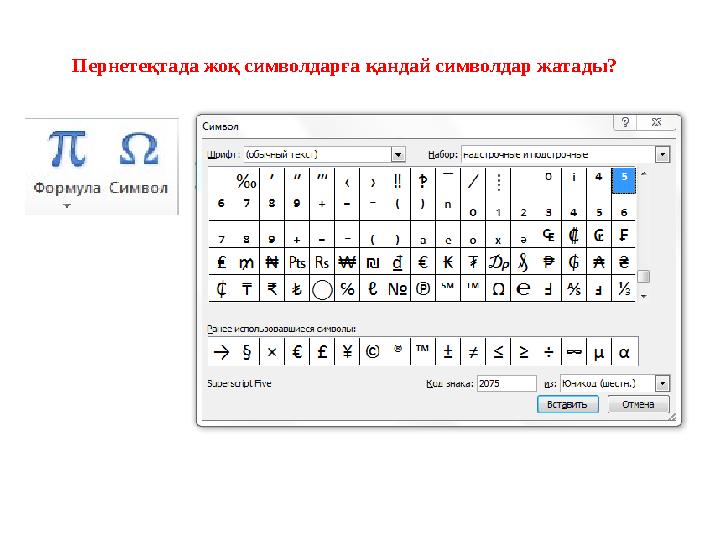
Task: Select the naira ₦ symbol
Action: click(272, 262)
